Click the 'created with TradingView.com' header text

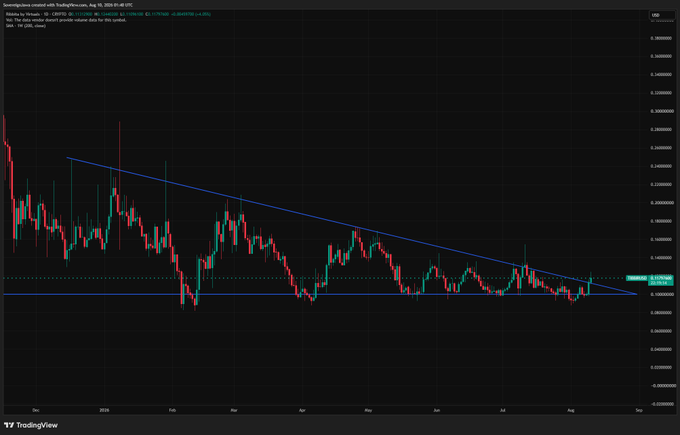coord(59,5)
